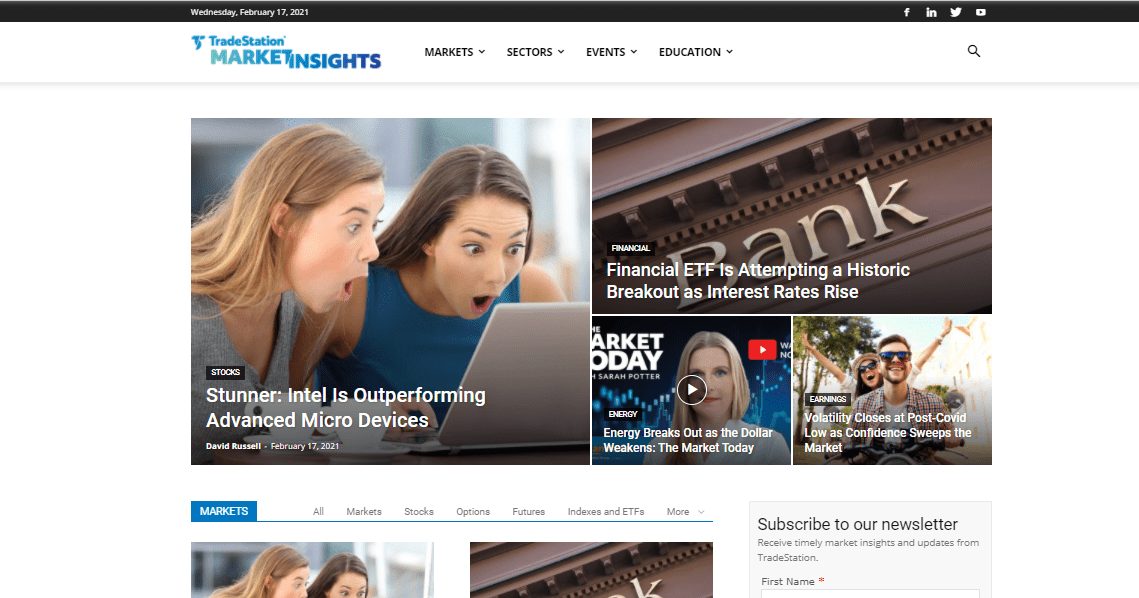Expand the SECTORS navigation menu
Screen dimensions: 1139x598
[535, 52]
